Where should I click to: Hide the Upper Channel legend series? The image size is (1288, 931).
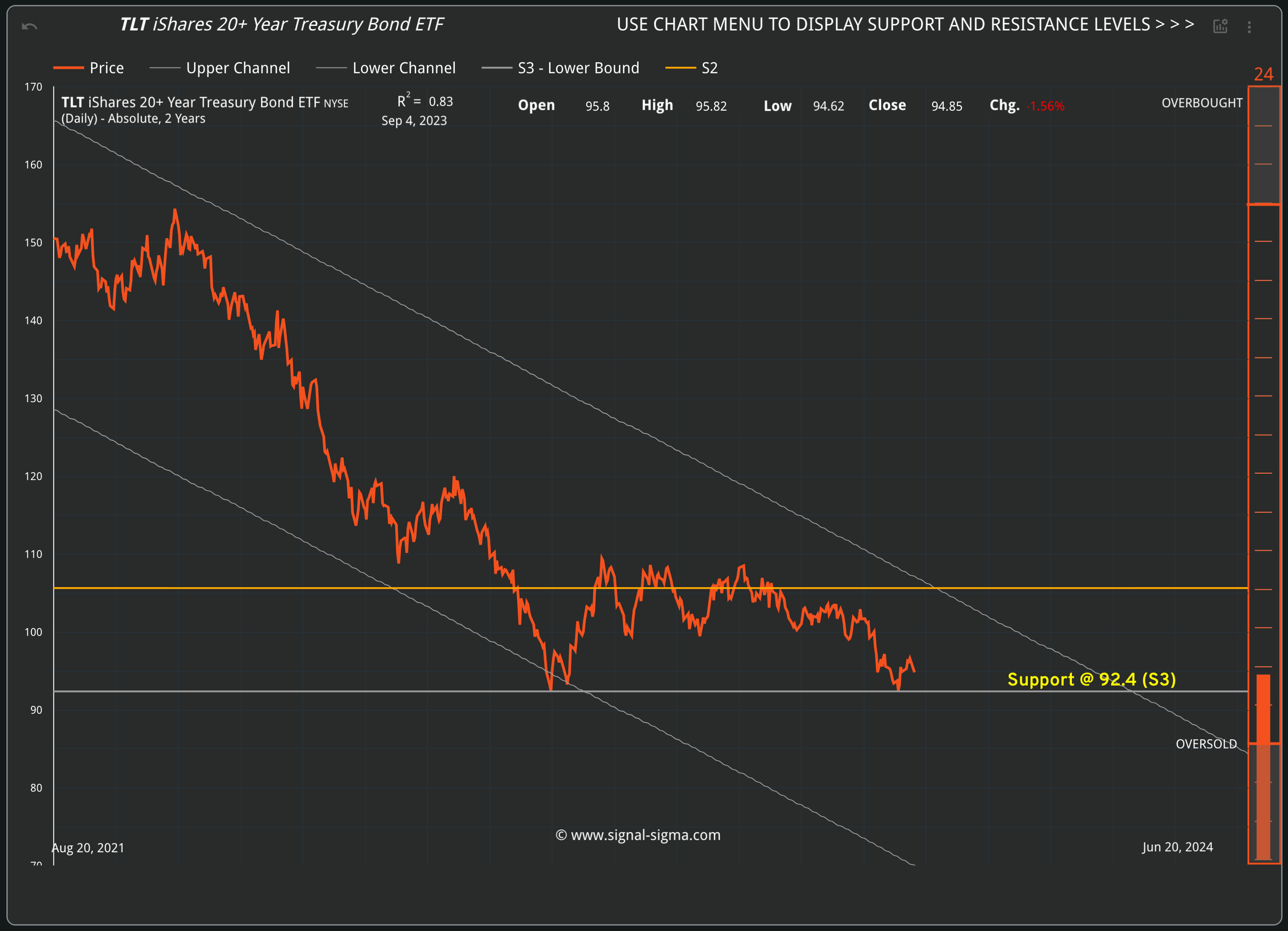[220, 68]
